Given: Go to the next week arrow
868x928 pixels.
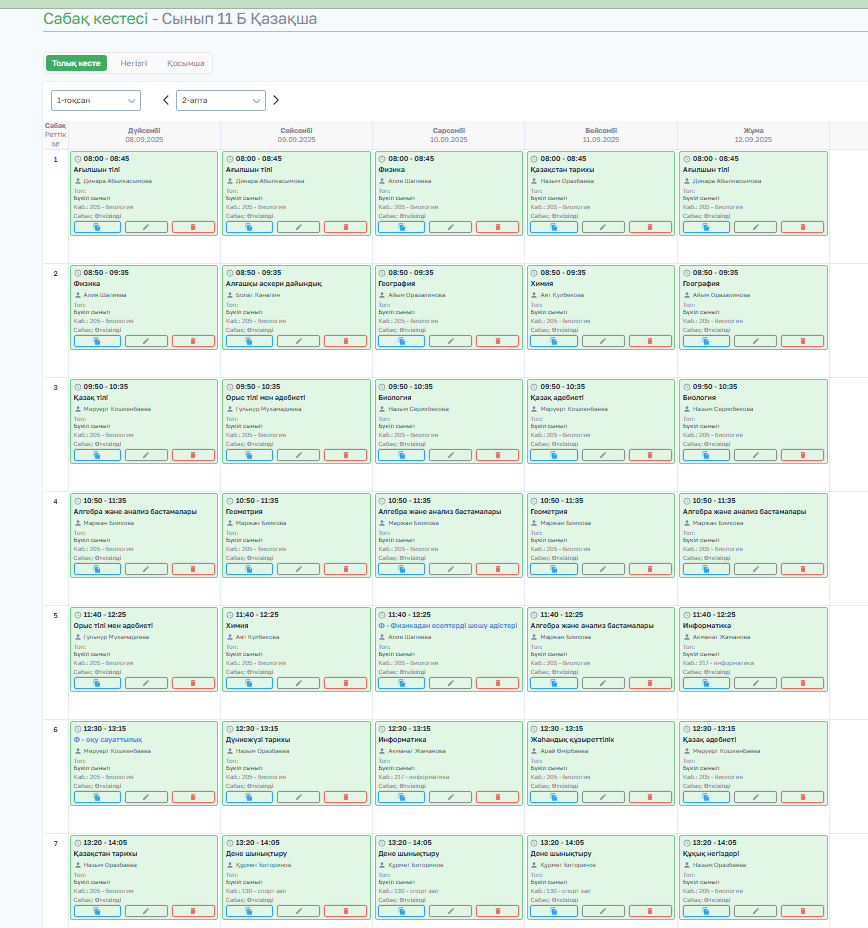Looking at the screenshot, I should tap(276, 100).
